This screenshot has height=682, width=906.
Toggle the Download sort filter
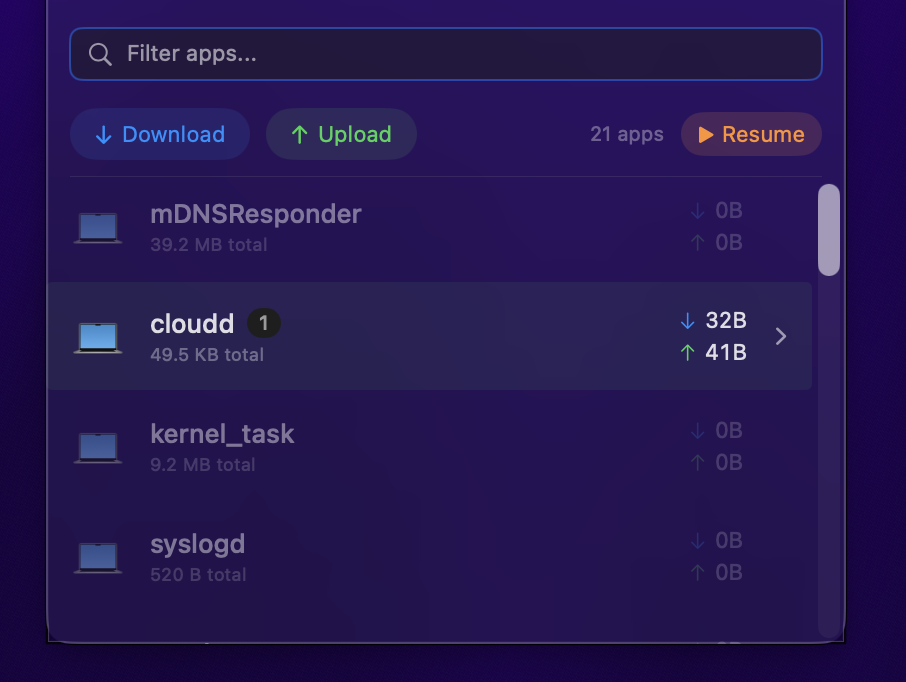pyautogui.click(x=160, y=134)
